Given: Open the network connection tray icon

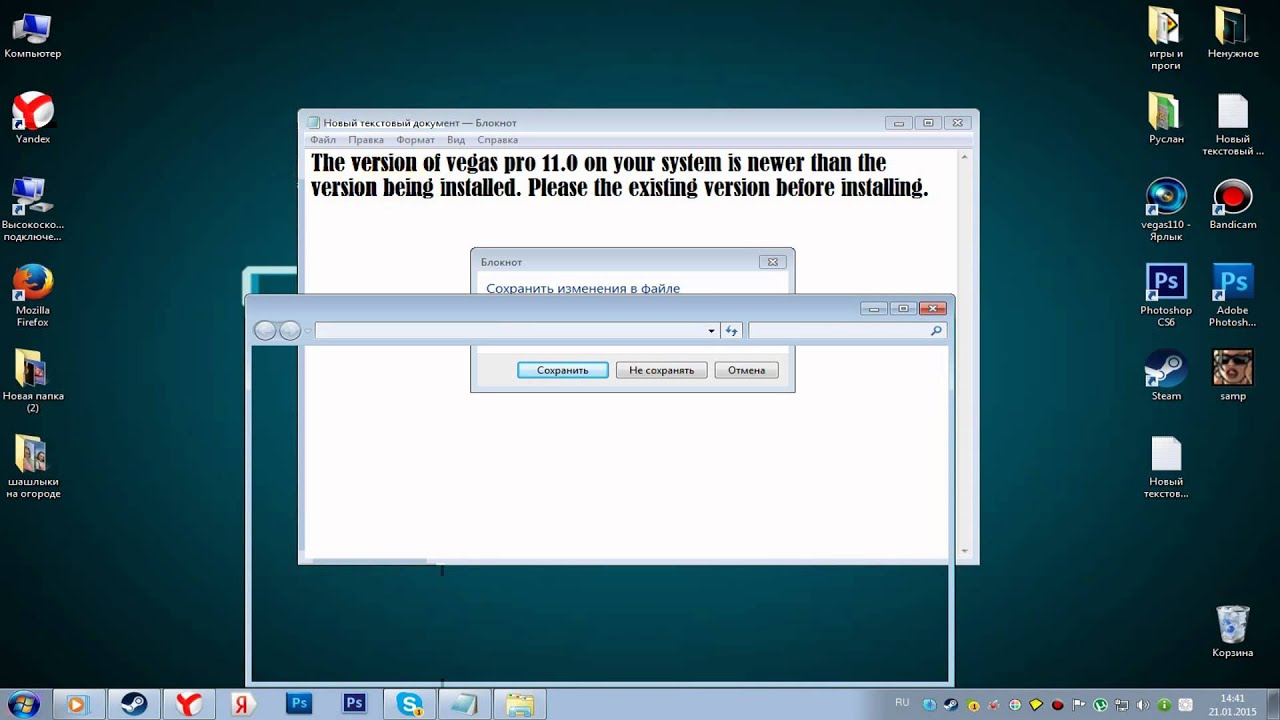Looking at the screenshot, I should point(1122,705).
